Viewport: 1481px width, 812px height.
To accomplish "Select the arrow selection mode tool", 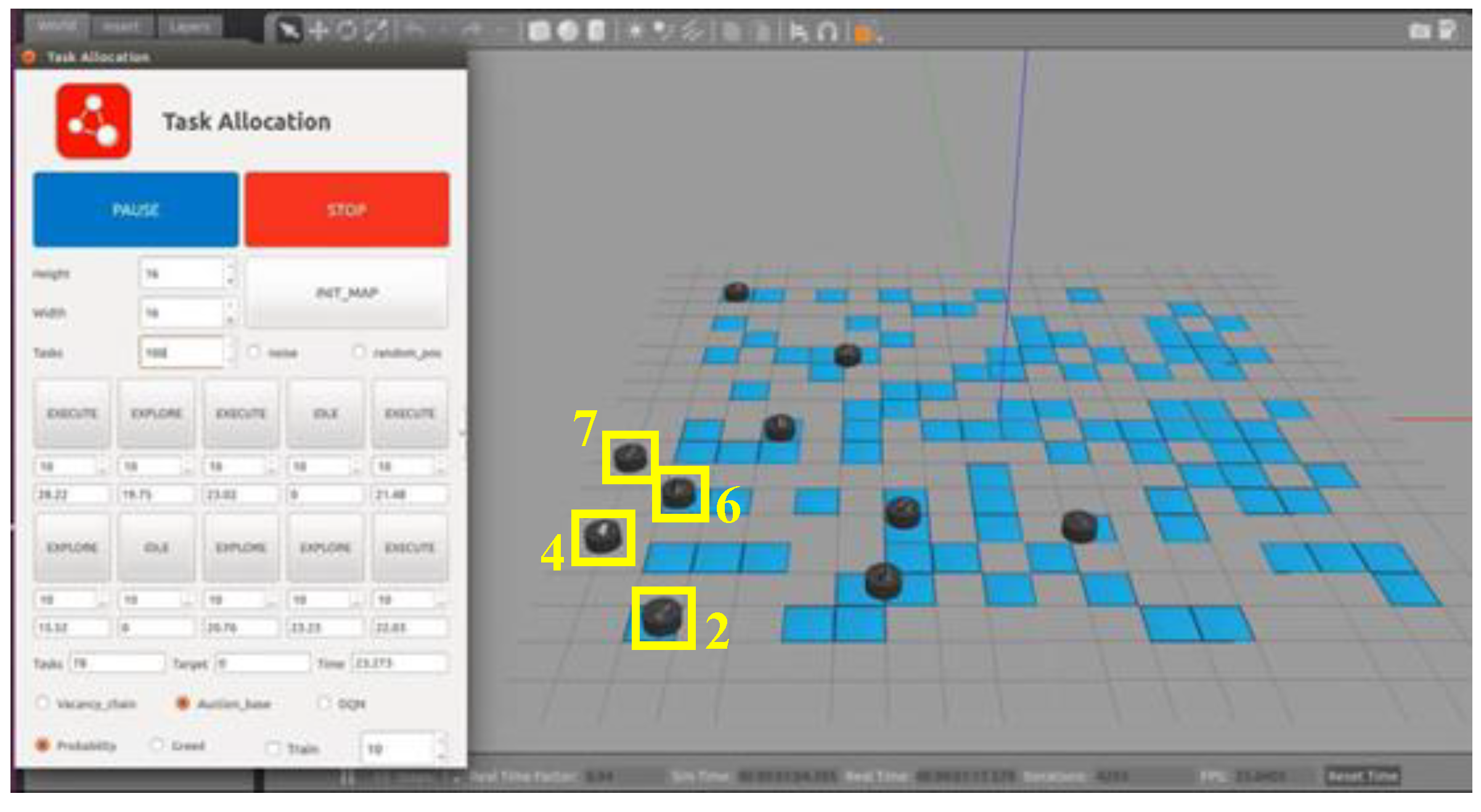I will pyautogui.click(x=289, y=30).
